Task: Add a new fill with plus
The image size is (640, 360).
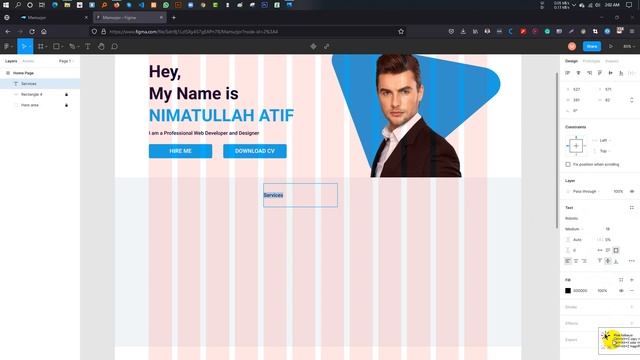Action: 632,280
